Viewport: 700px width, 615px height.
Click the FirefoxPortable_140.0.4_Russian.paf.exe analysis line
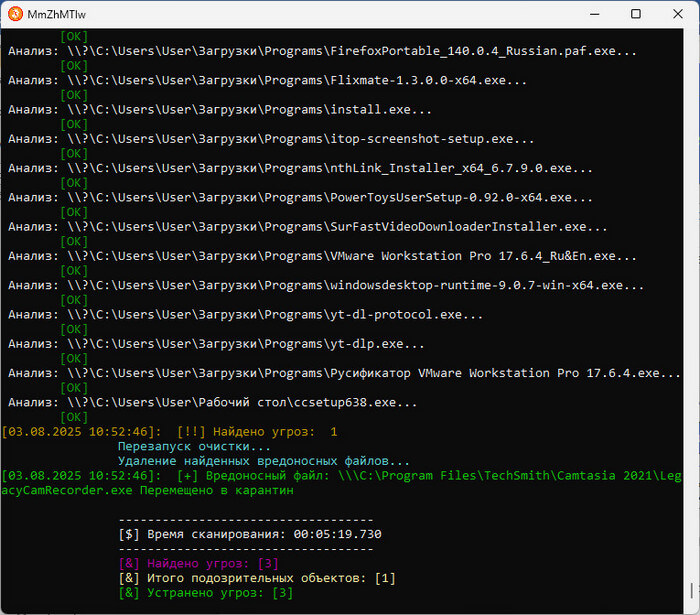322,52
